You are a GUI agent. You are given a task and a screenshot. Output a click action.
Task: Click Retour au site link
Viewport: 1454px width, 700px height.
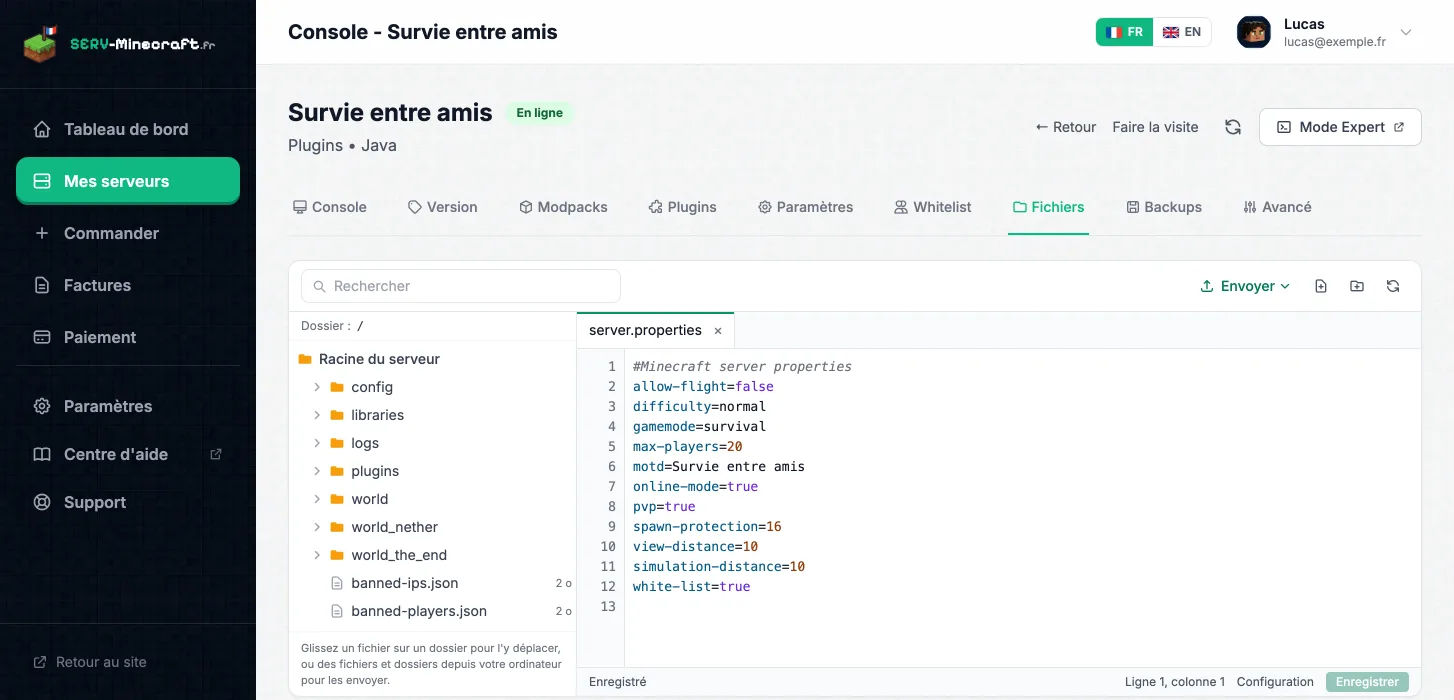pos(90,662)
